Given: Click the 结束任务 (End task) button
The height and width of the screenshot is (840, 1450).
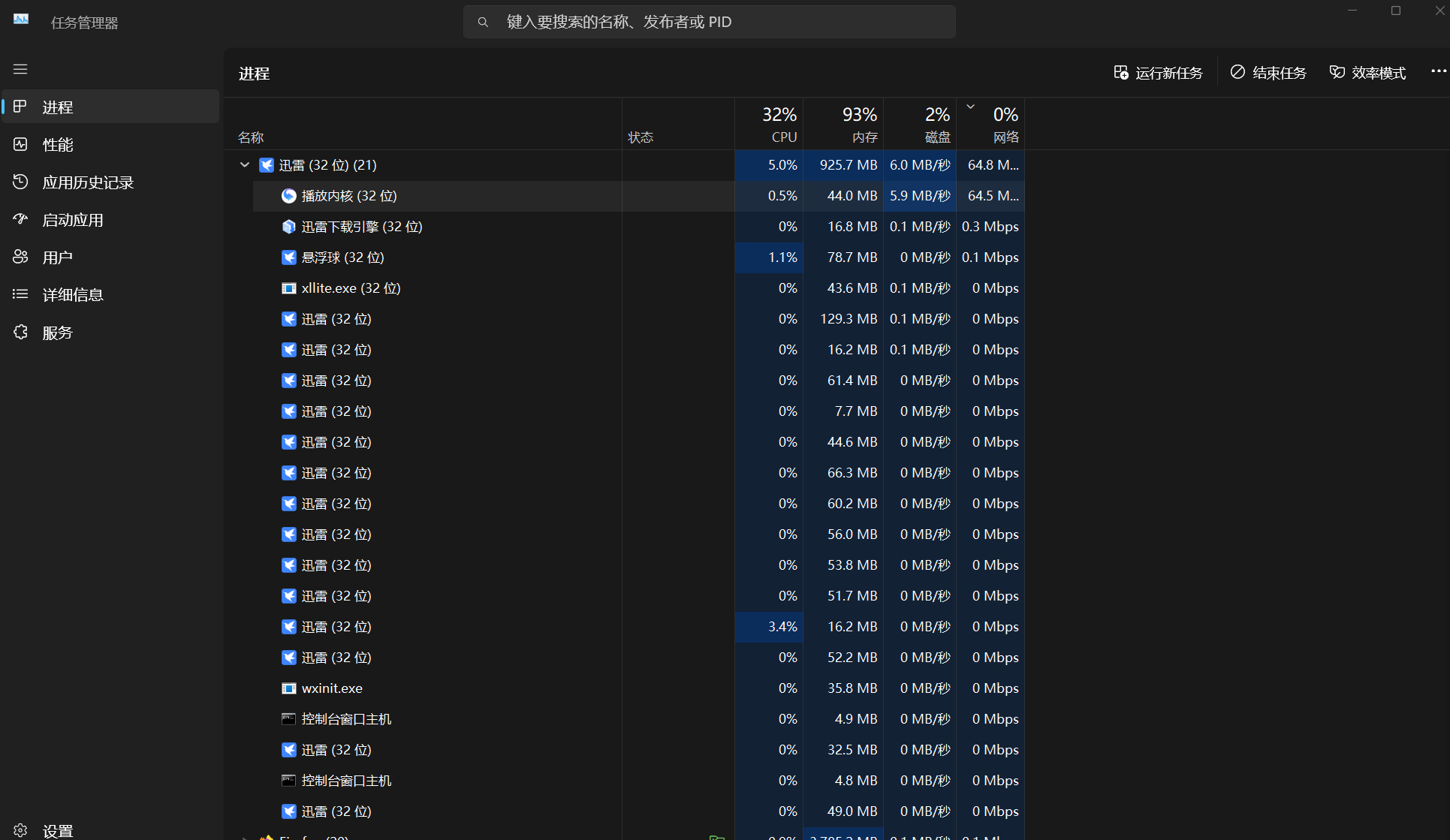Looking at the screenshot, I should (1268, 73).
